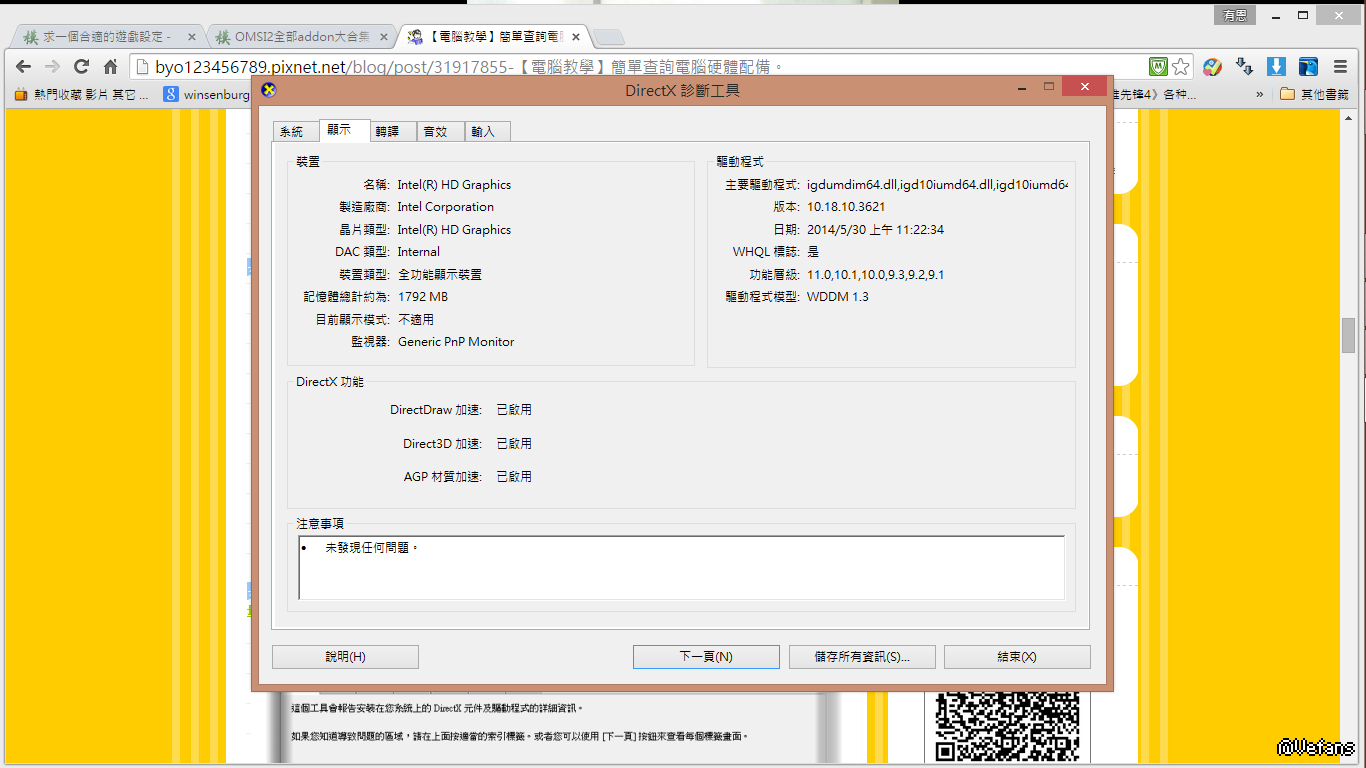The image size is (1366, 768).
Task: Select the feature levels 11.0,10.1,10.0,9.3,9.2,9.1
Action: (x=876, y=275)
